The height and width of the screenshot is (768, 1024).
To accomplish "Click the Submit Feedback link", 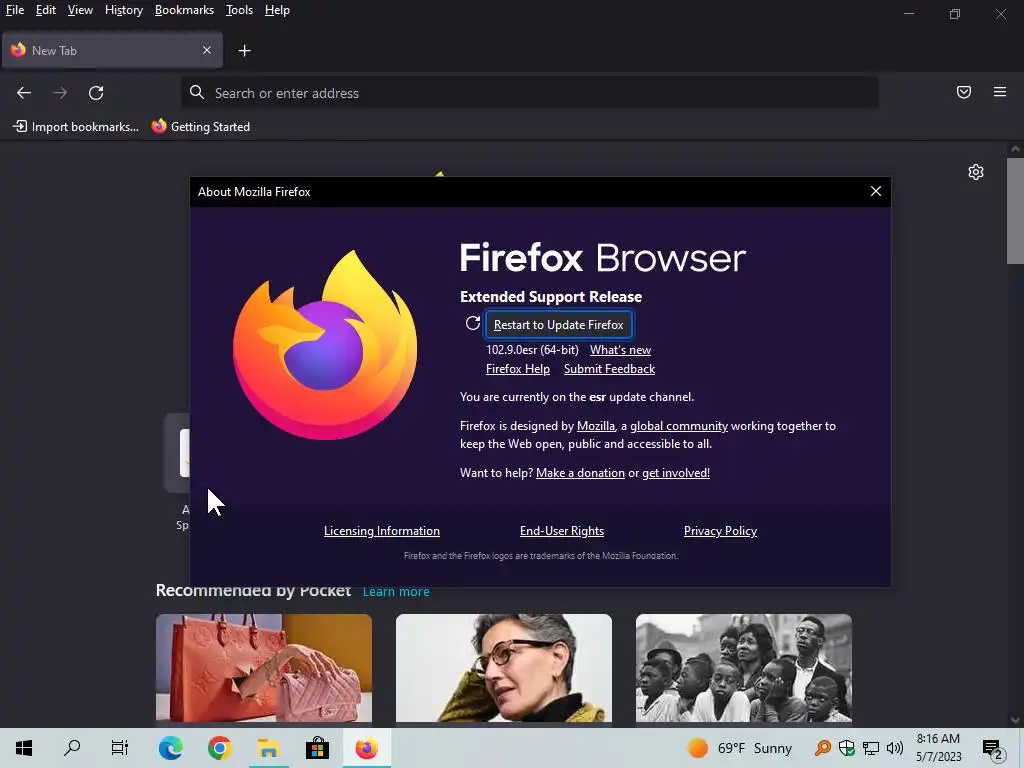I will pos(609,369).
